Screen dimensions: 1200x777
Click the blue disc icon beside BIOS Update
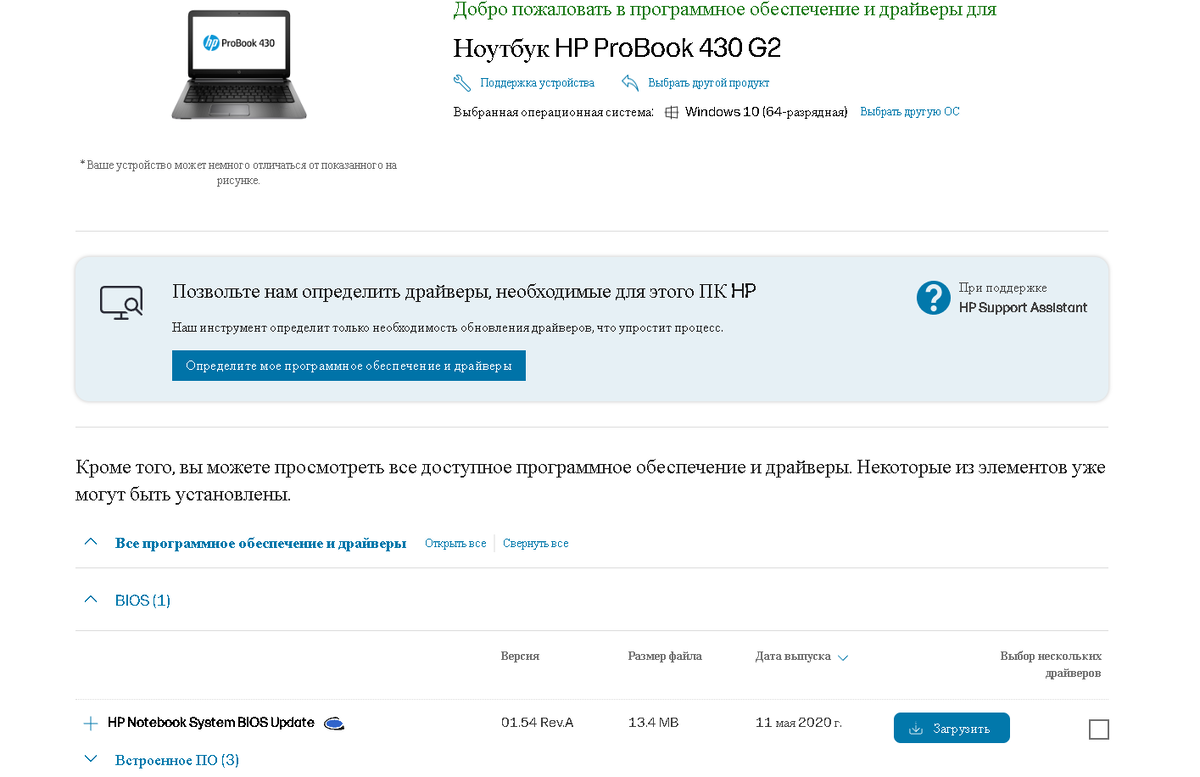[335, 724]
